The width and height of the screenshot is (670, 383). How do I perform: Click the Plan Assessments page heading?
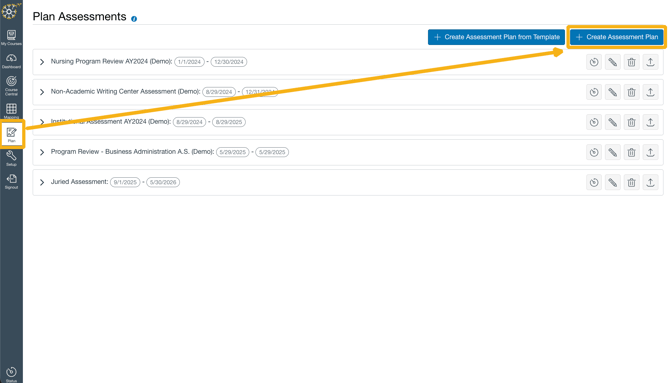pos(79,17)
